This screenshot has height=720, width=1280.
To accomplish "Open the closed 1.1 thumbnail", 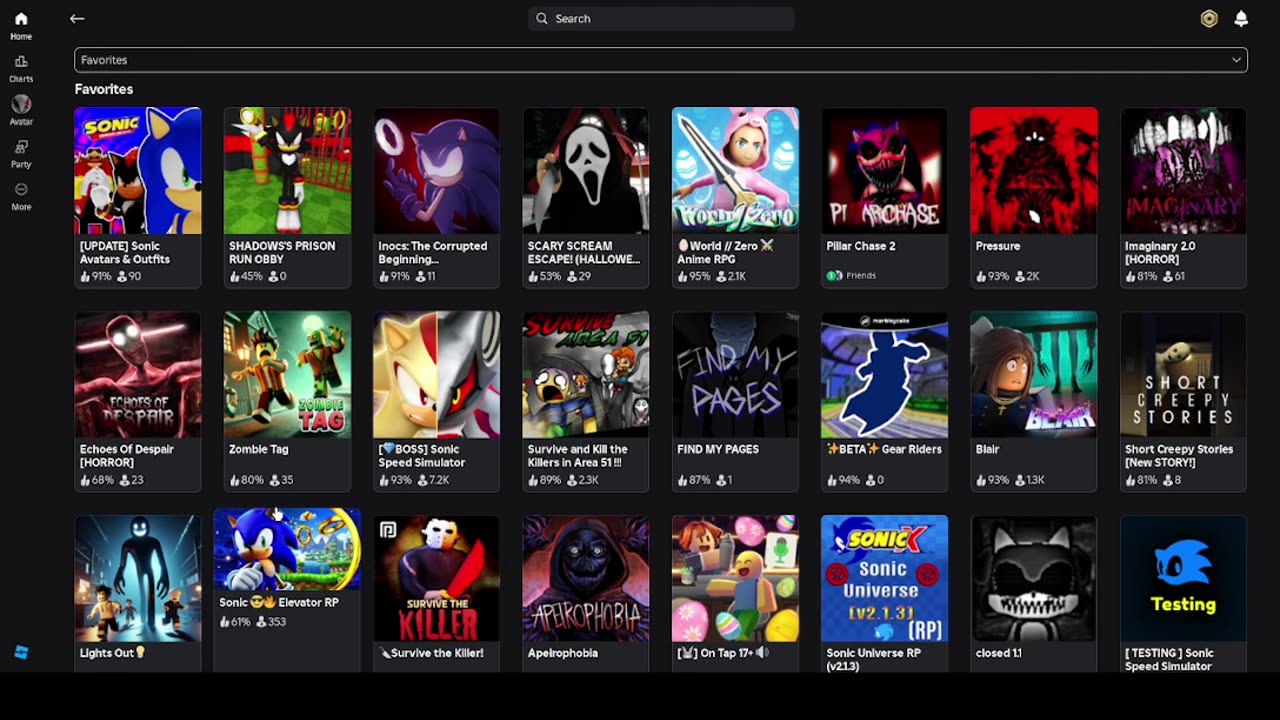I will 1034,578.
